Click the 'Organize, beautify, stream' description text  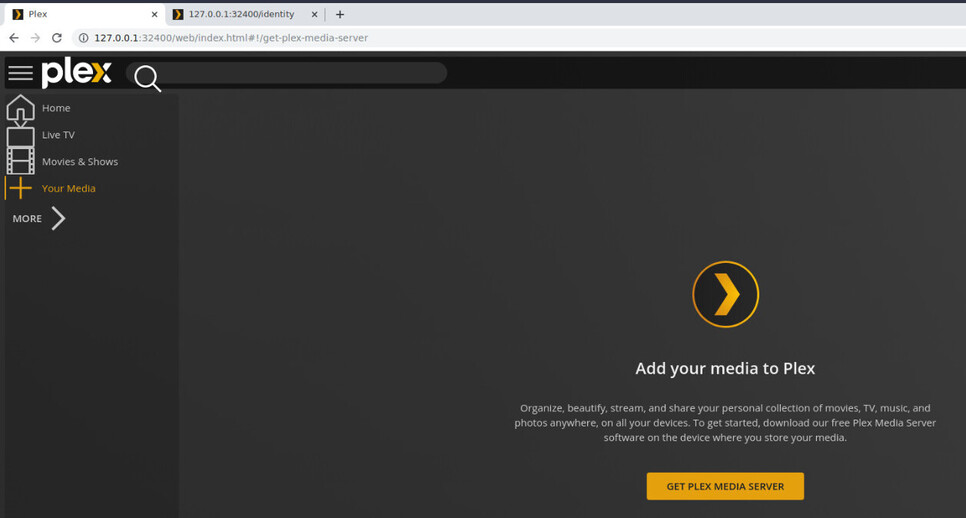click(x=725, y=423)
